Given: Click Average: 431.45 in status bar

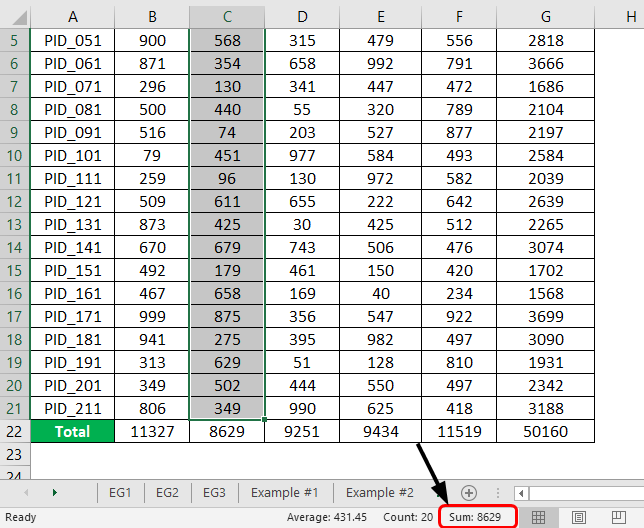Looking at the screenshot, I should pos(327,517).
